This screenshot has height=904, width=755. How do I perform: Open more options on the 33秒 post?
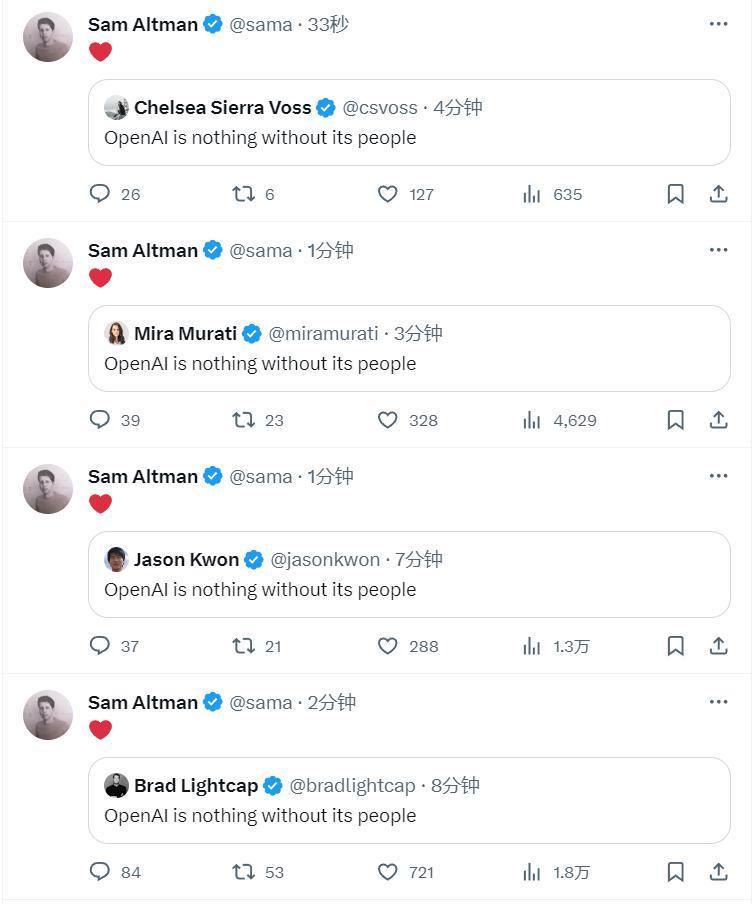[718, 24]
